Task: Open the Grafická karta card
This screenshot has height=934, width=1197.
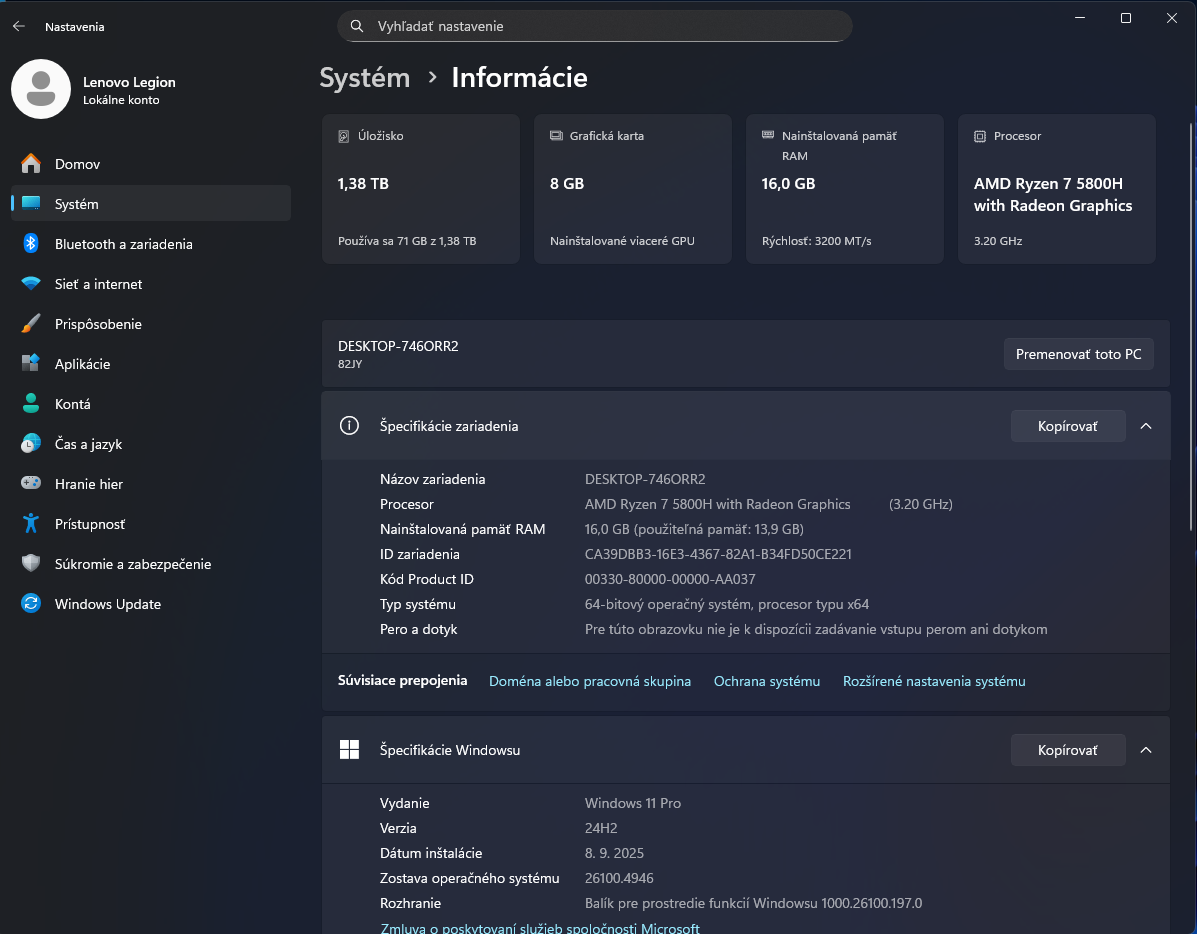Action: pyautogui.click(x=632, y=188)
